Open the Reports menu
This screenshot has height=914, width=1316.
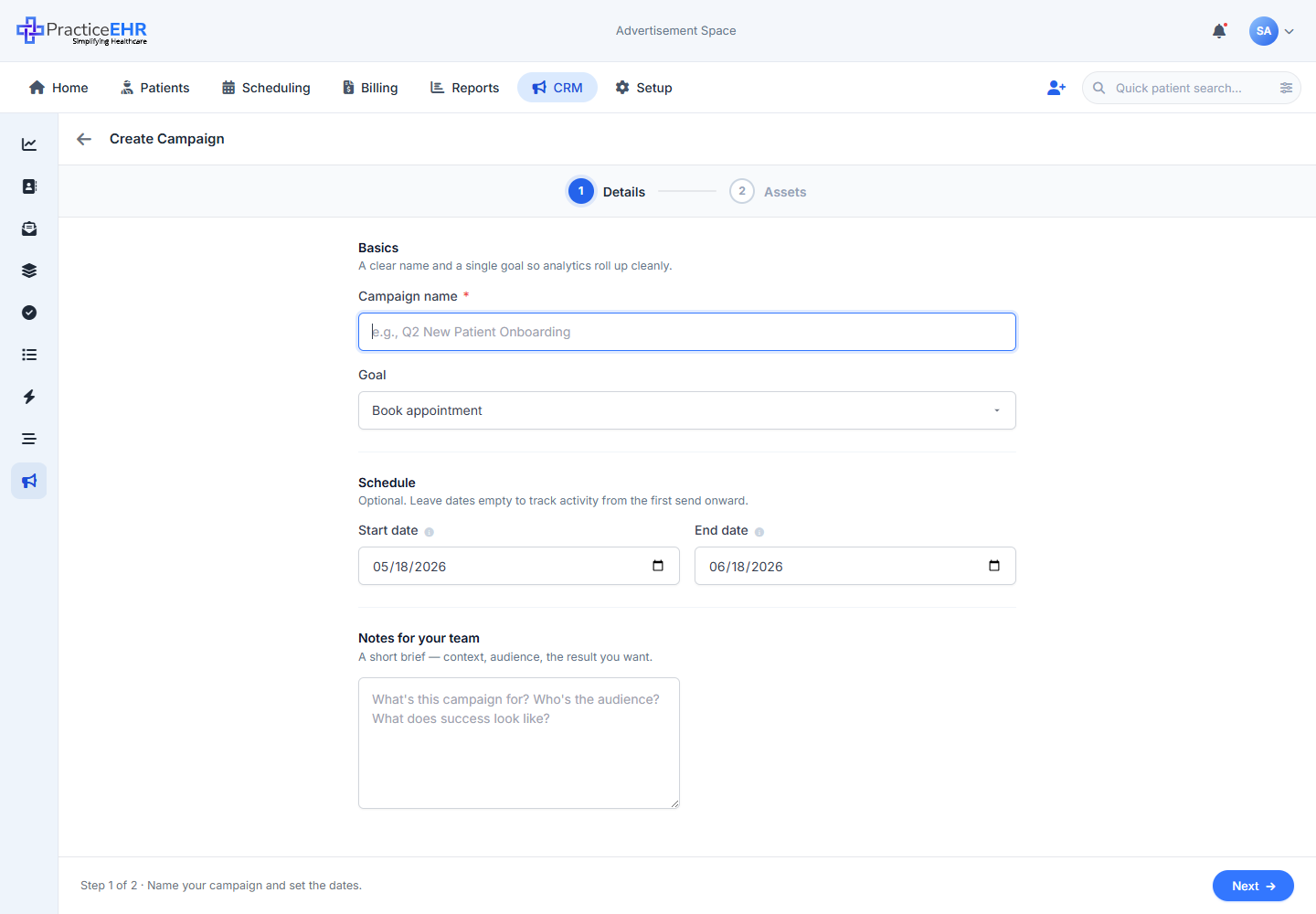pyautogui.click(x=464, y=88)
